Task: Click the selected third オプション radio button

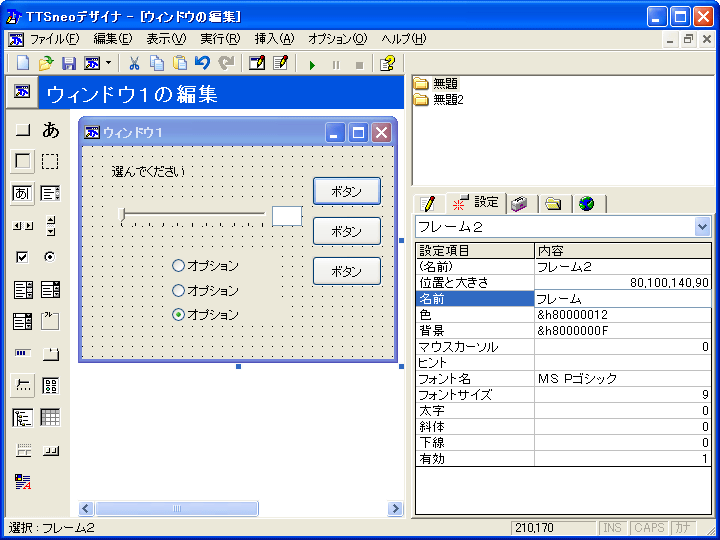Action: click(179, 314)
